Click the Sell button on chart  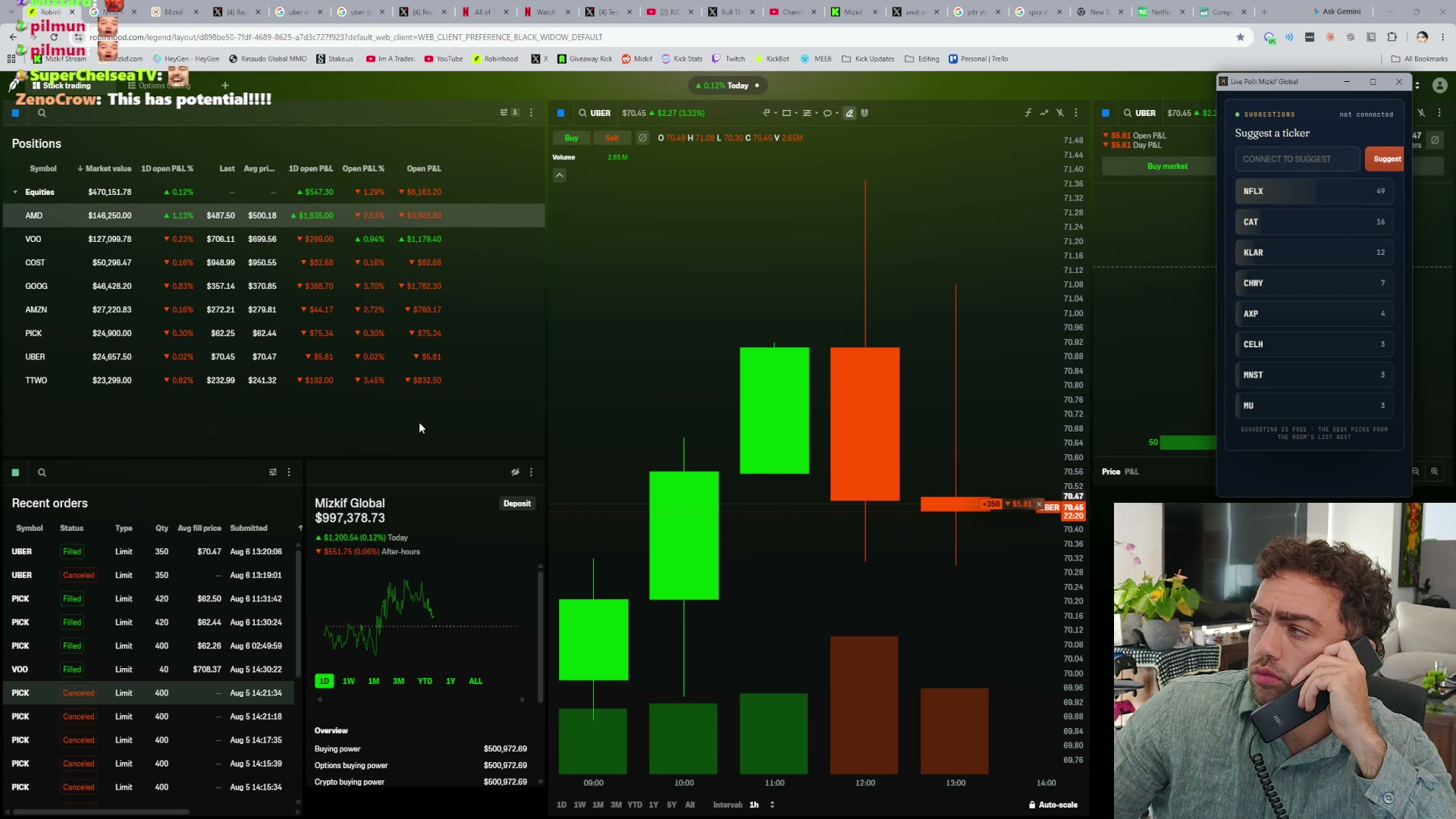tap(612, 138)
